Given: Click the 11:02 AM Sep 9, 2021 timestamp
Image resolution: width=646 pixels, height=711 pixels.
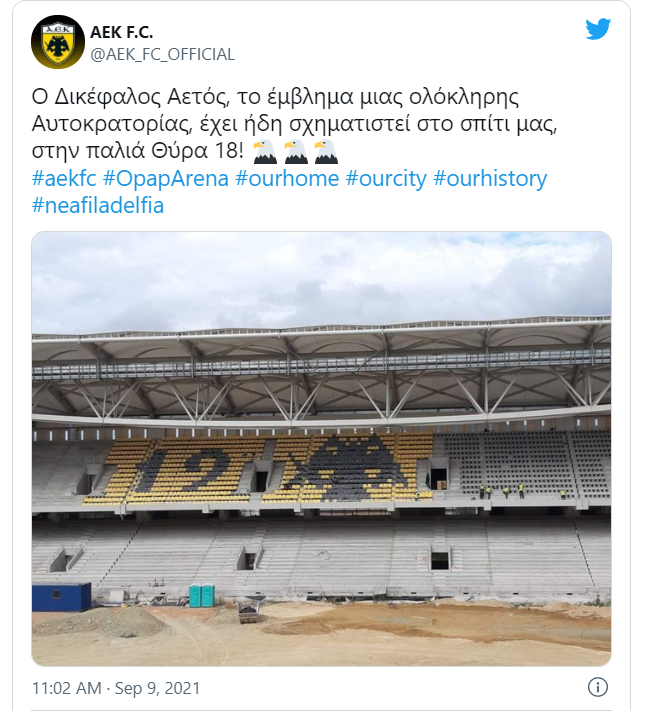Looking at the screenshot, I should click(x=116, y=688).
